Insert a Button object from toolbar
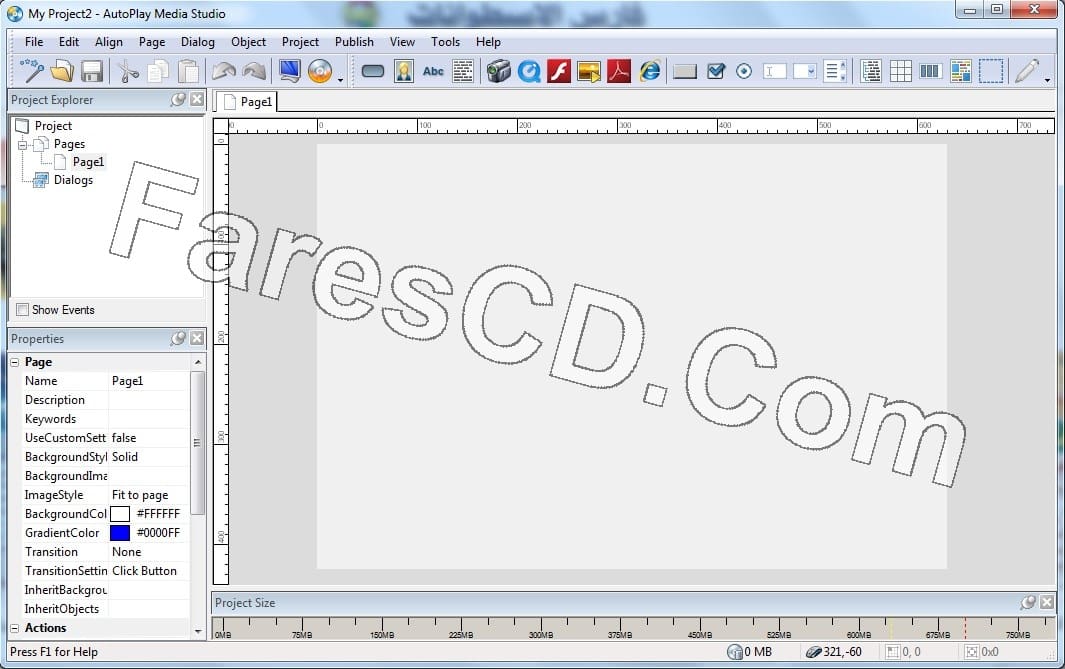Viewport: 1065px width, 669px height. [373, 71]
